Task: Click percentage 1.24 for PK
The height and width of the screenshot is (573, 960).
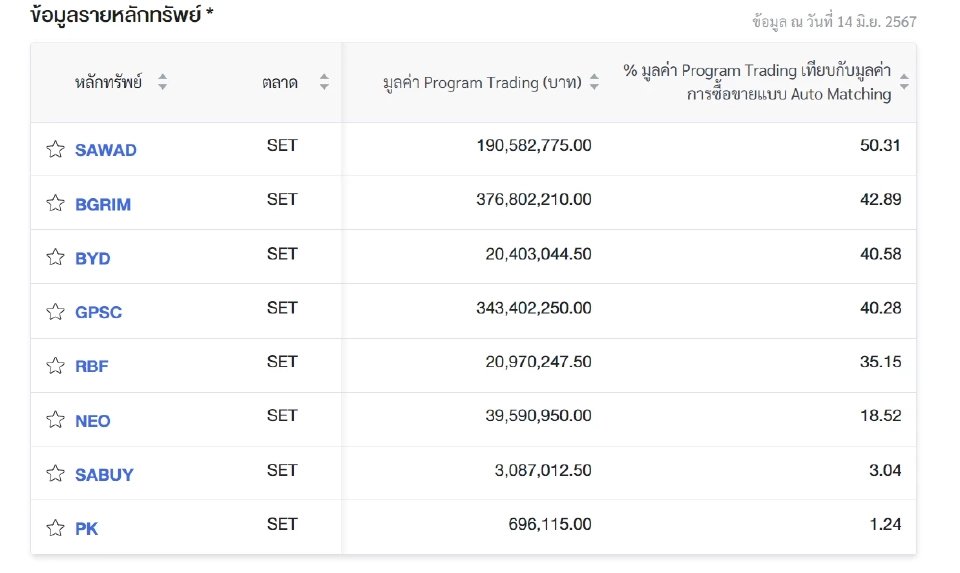Action: point(885,524)
